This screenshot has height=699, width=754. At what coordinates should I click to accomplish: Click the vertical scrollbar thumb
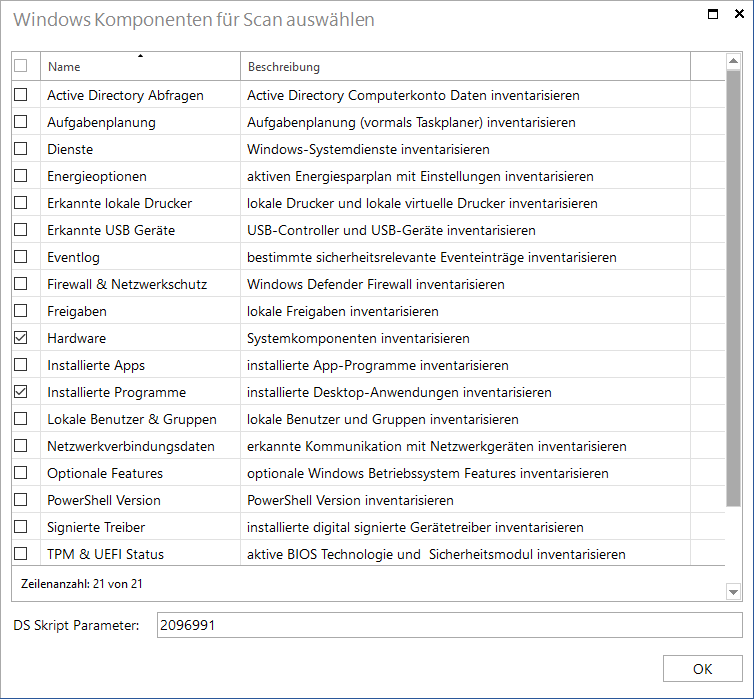click(x=733, y=288)
